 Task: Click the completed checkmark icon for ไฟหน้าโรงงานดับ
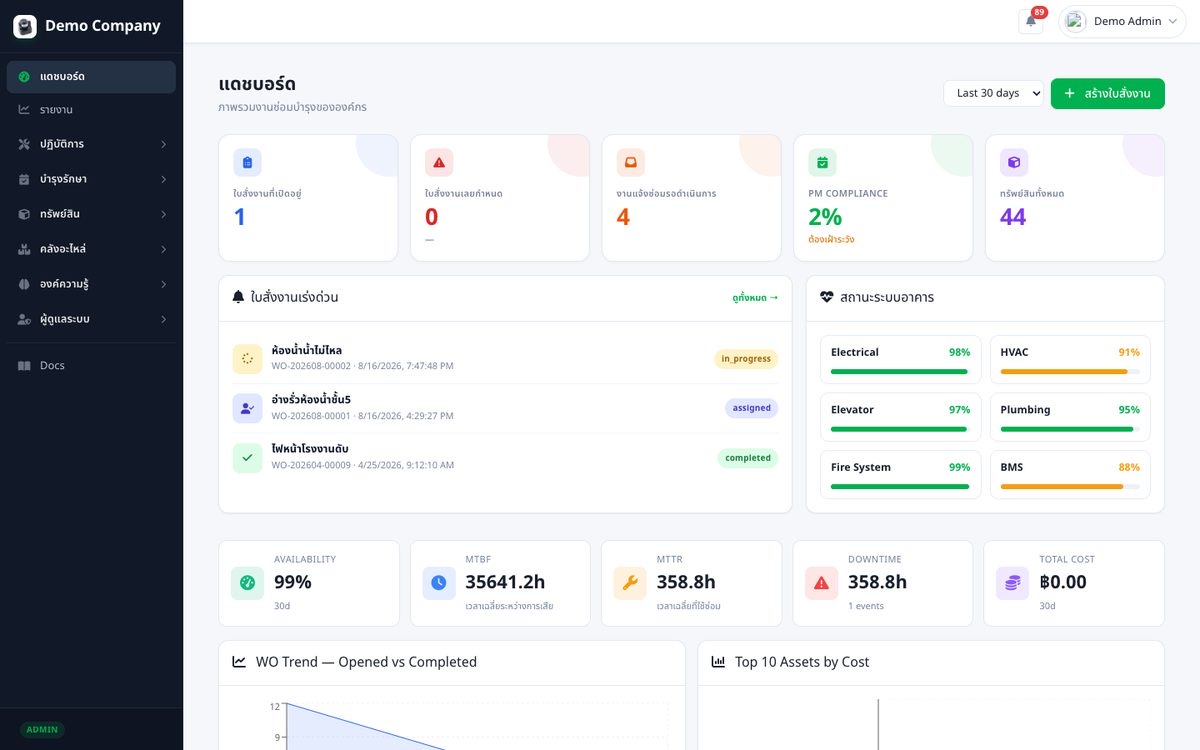[247, 458]
